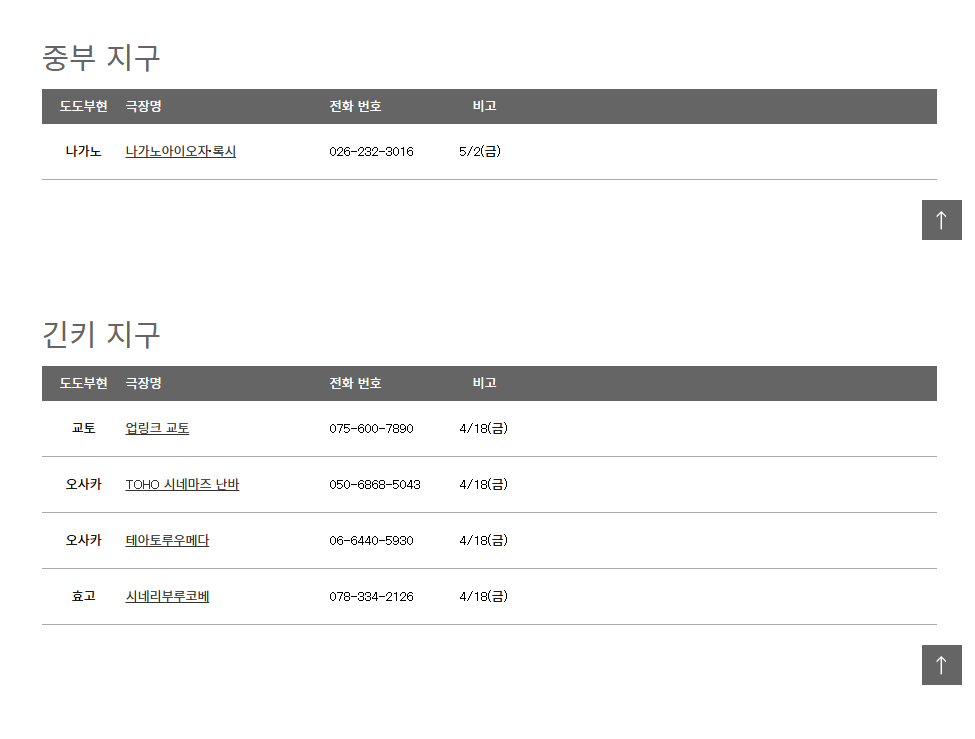Click the 긴키 지구 section heading

[101, 334]
